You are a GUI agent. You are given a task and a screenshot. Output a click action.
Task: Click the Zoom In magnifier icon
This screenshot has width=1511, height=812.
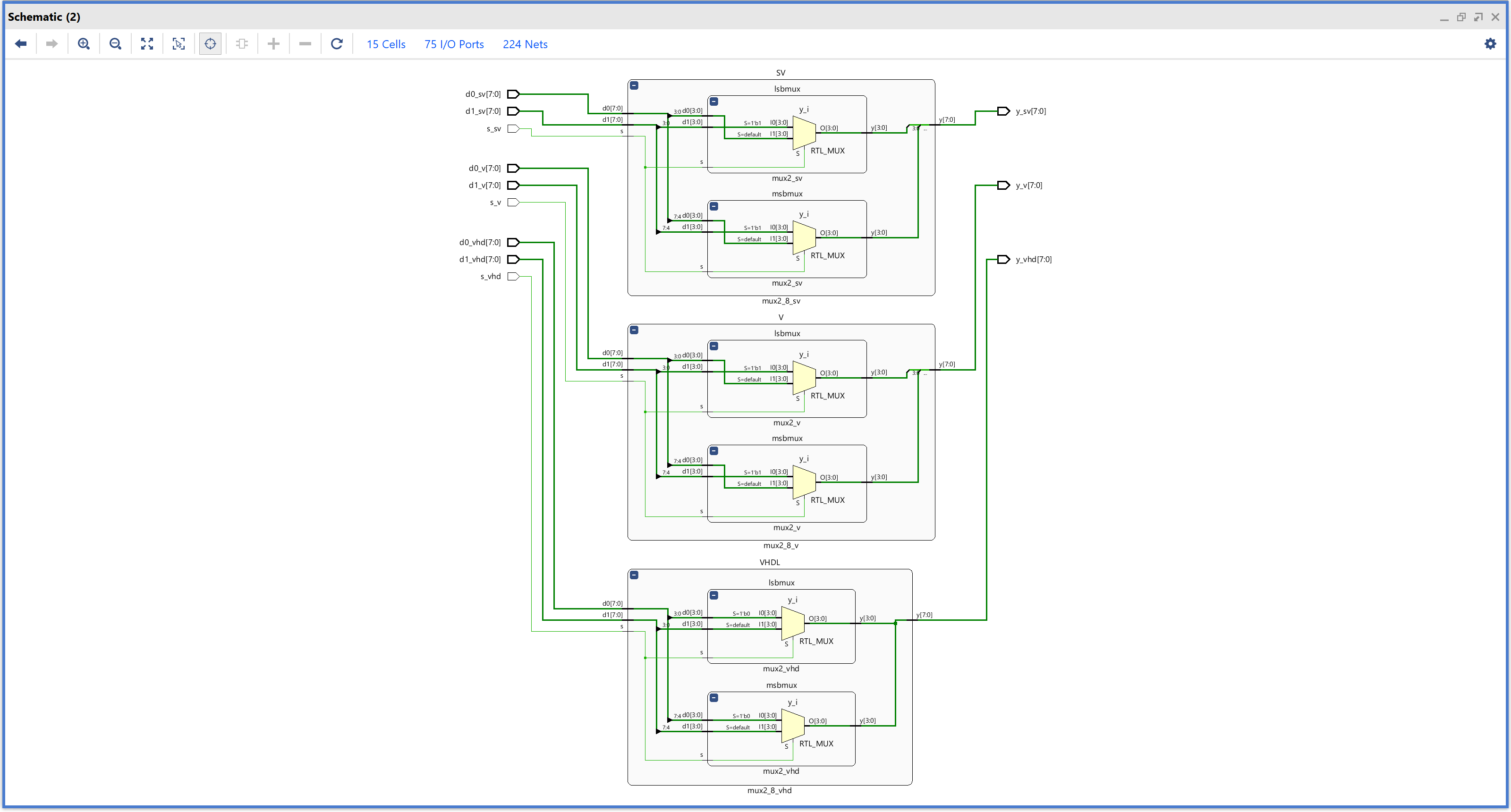click(84, 44)
